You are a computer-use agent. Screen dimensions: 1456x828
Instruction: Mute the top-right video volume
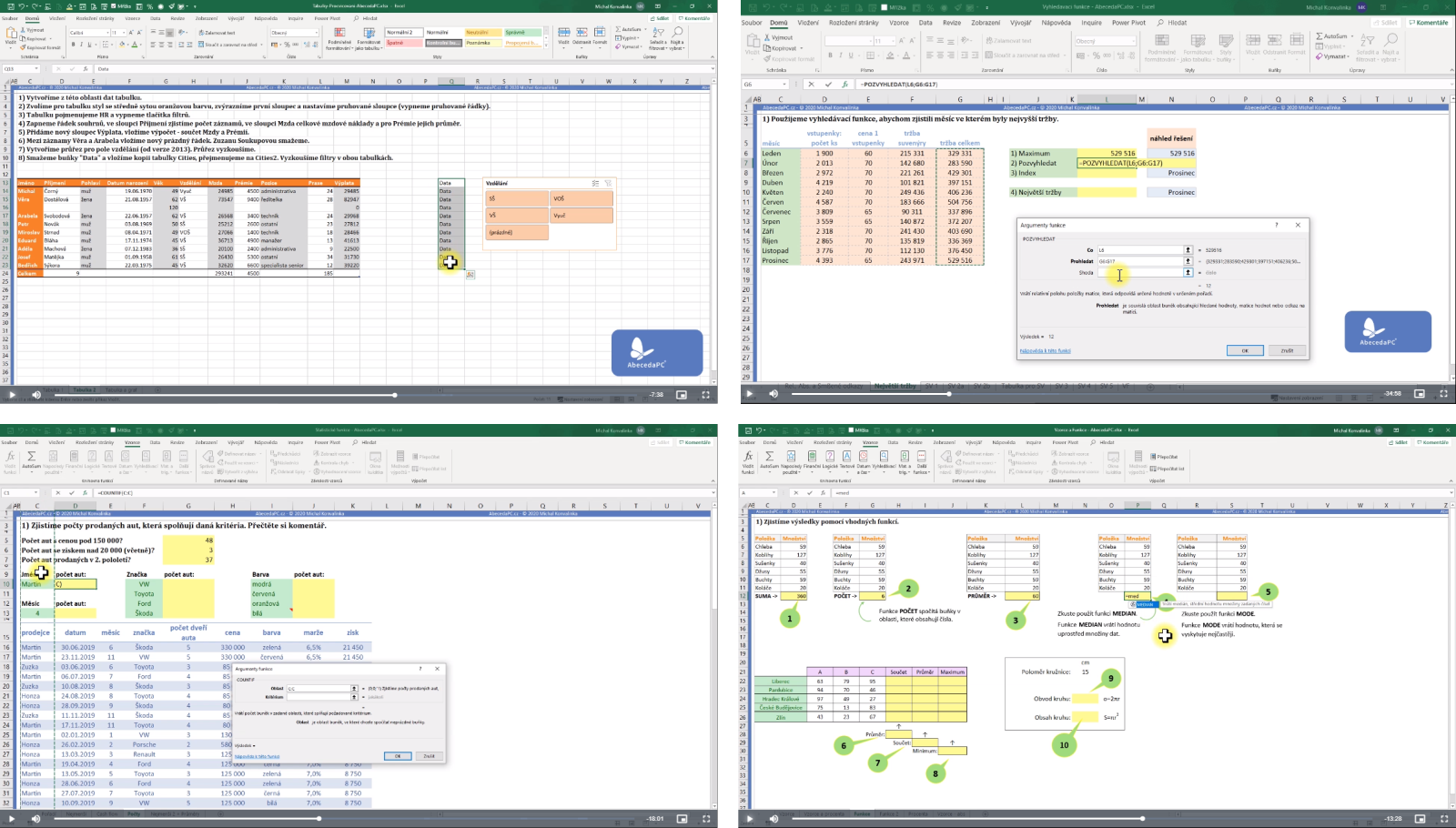pos(773,394)
